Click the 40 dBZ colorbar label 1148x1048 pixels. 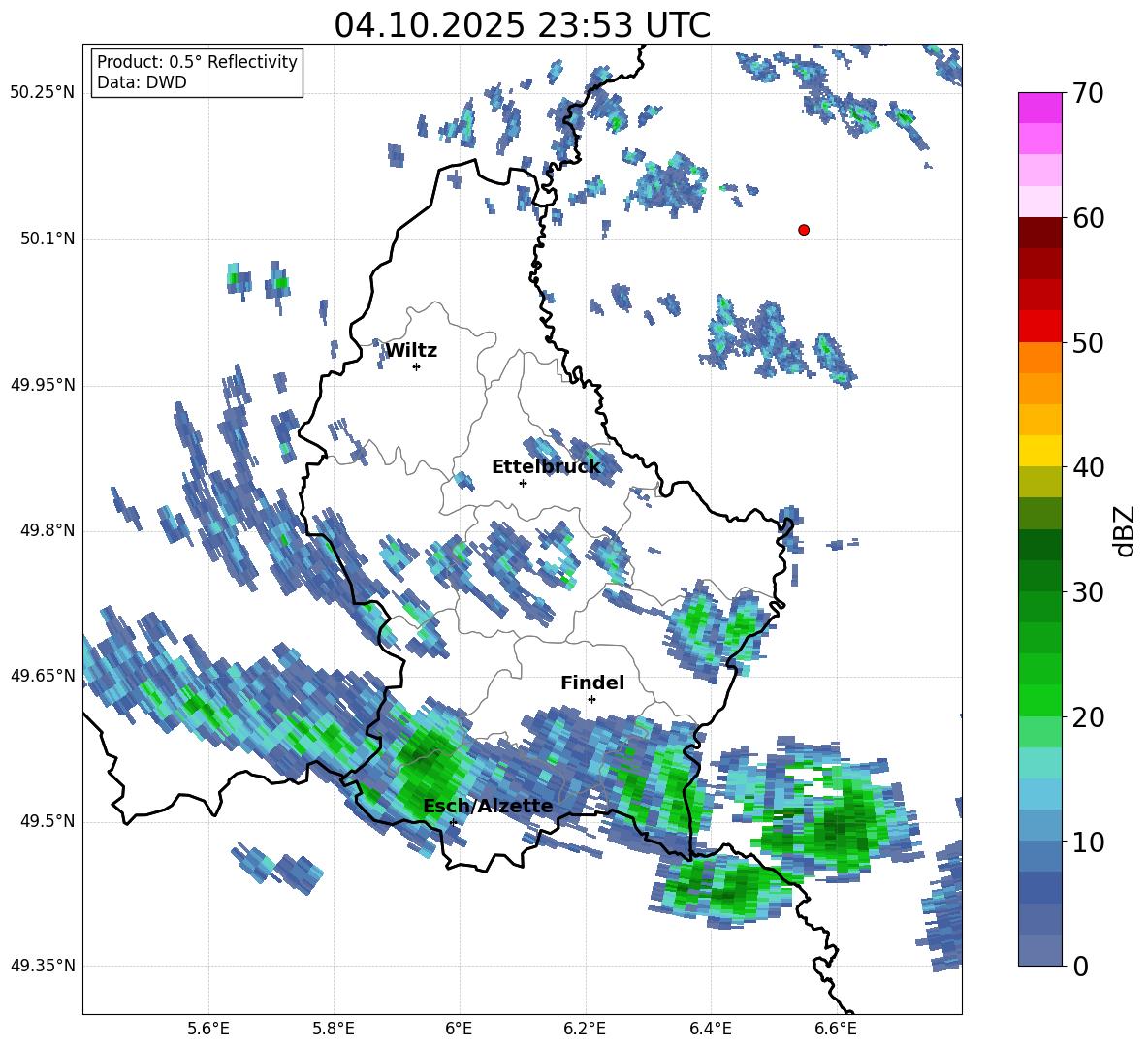1088,467
